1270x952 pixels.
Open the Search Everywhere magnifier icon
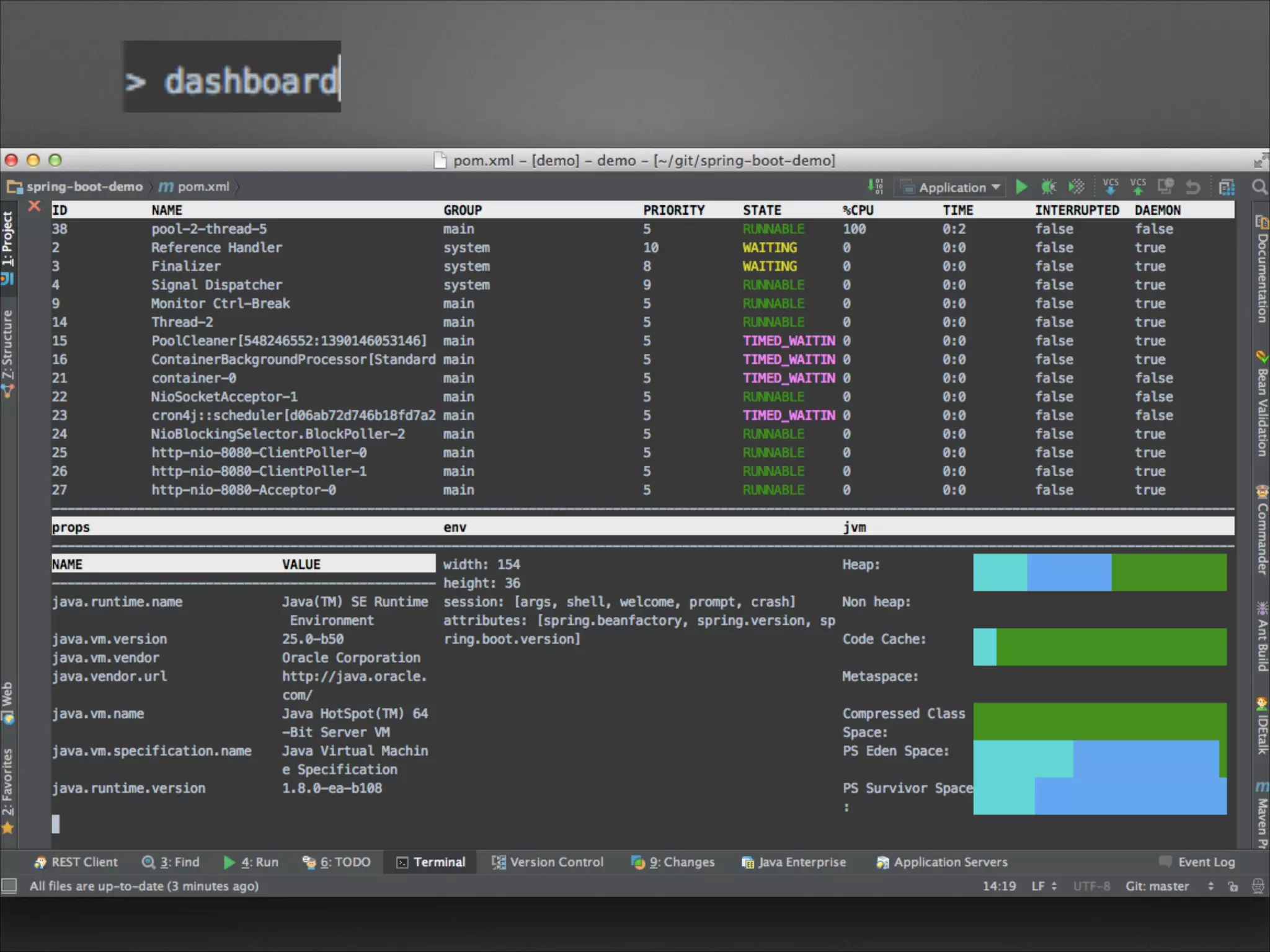coord(1259,187)
